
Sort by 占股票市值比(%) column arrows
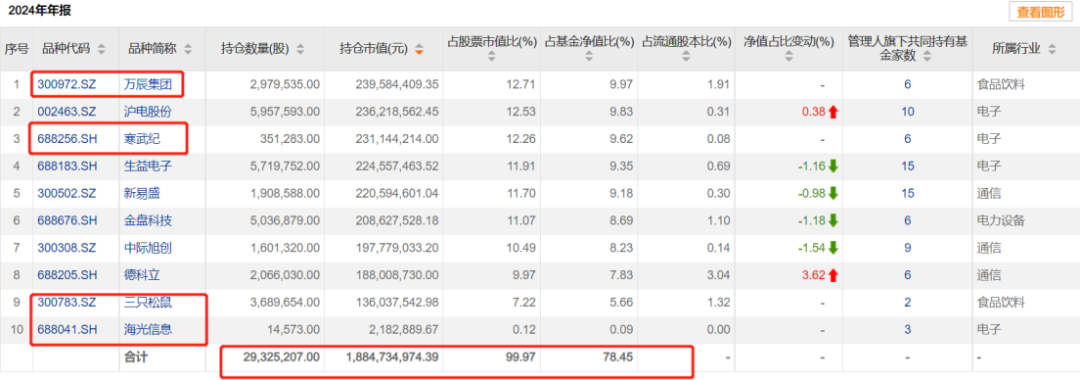tap(491, 56)
